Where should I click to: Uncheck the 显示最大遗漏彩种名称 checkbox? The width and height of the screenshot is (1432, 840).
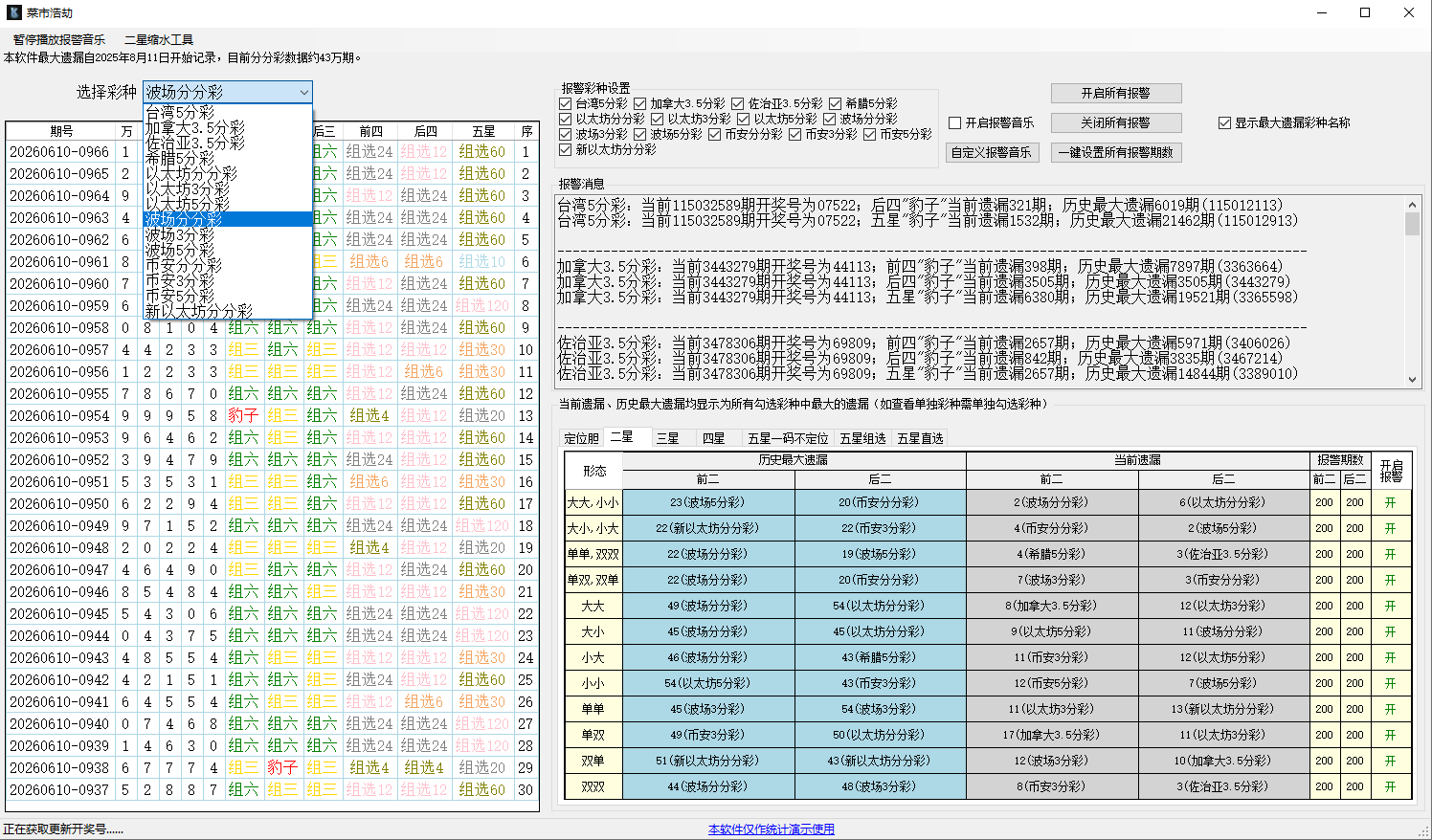[1225, 122]
